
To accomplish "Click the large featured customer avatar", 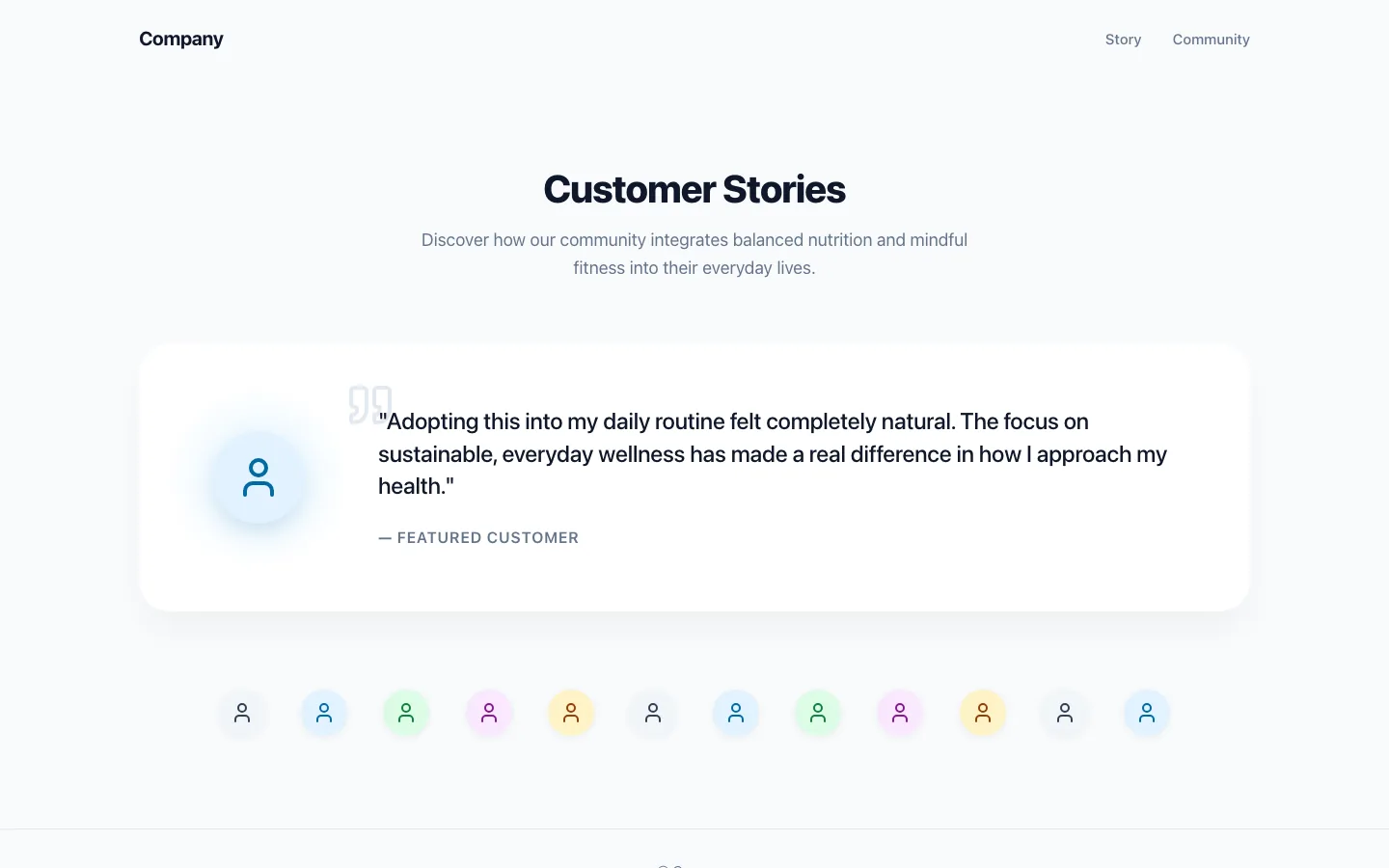I will point(259,477).
